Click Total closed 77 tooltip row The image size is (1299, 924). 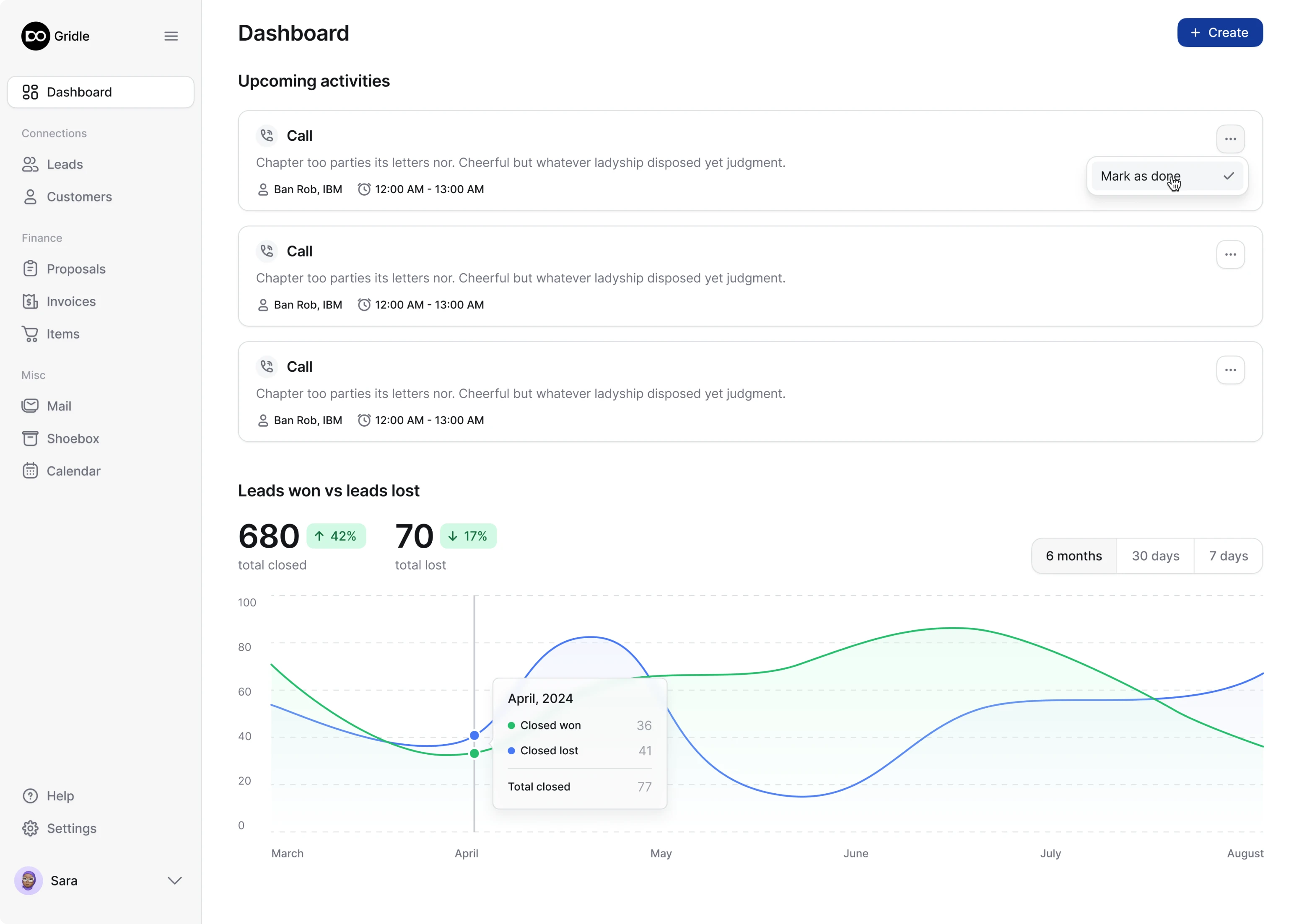579,786
